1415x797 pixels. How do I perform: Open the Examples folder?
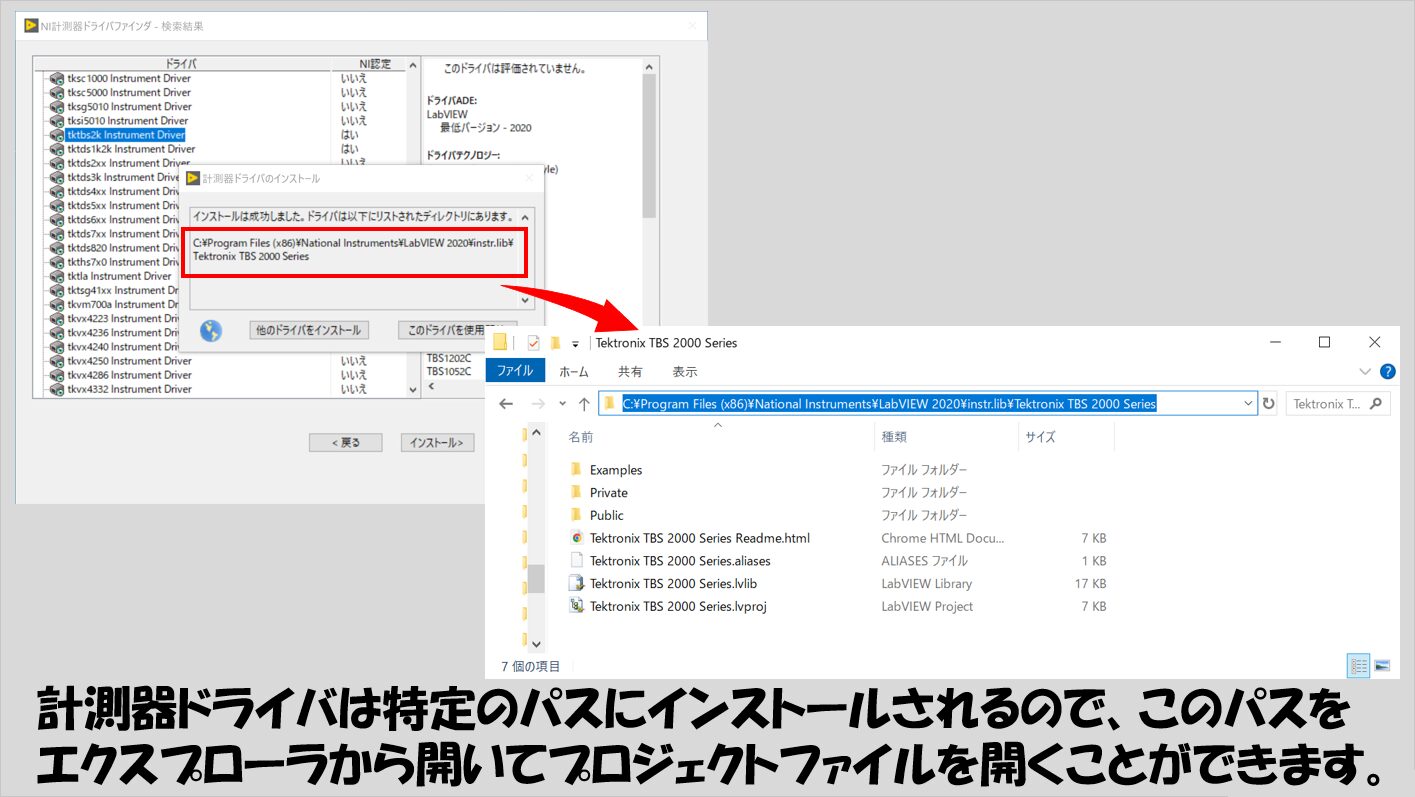616,470
